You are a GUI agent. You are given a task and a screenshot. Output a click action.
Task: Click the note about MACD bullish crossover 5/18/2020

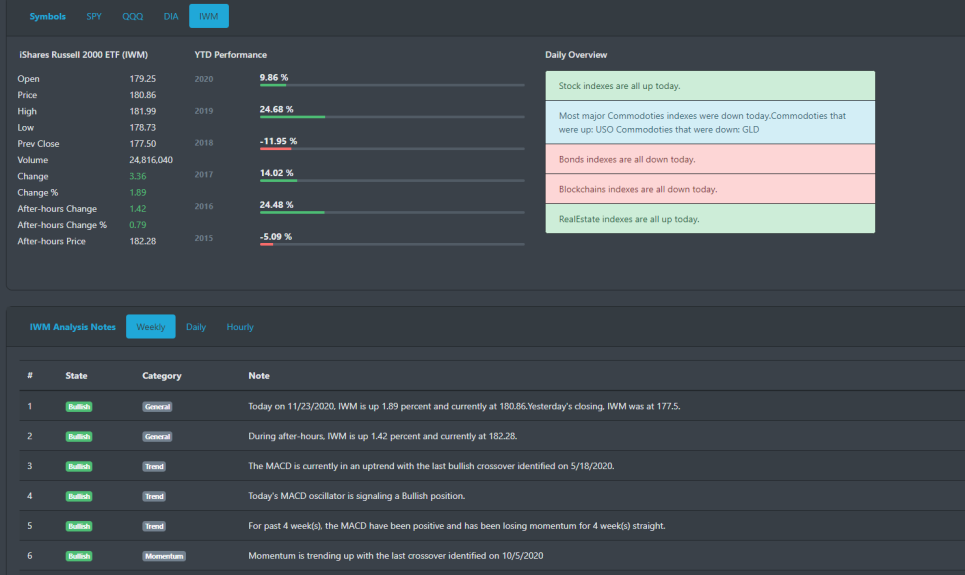tap(431, 466)
